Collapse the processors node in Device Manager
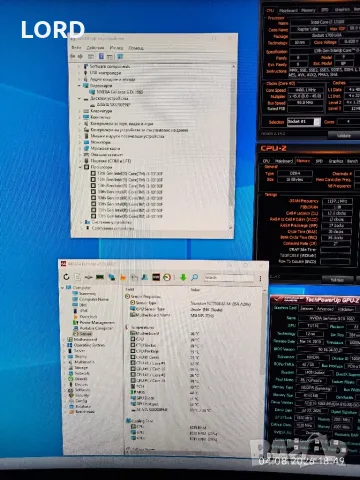 [81, 167]
